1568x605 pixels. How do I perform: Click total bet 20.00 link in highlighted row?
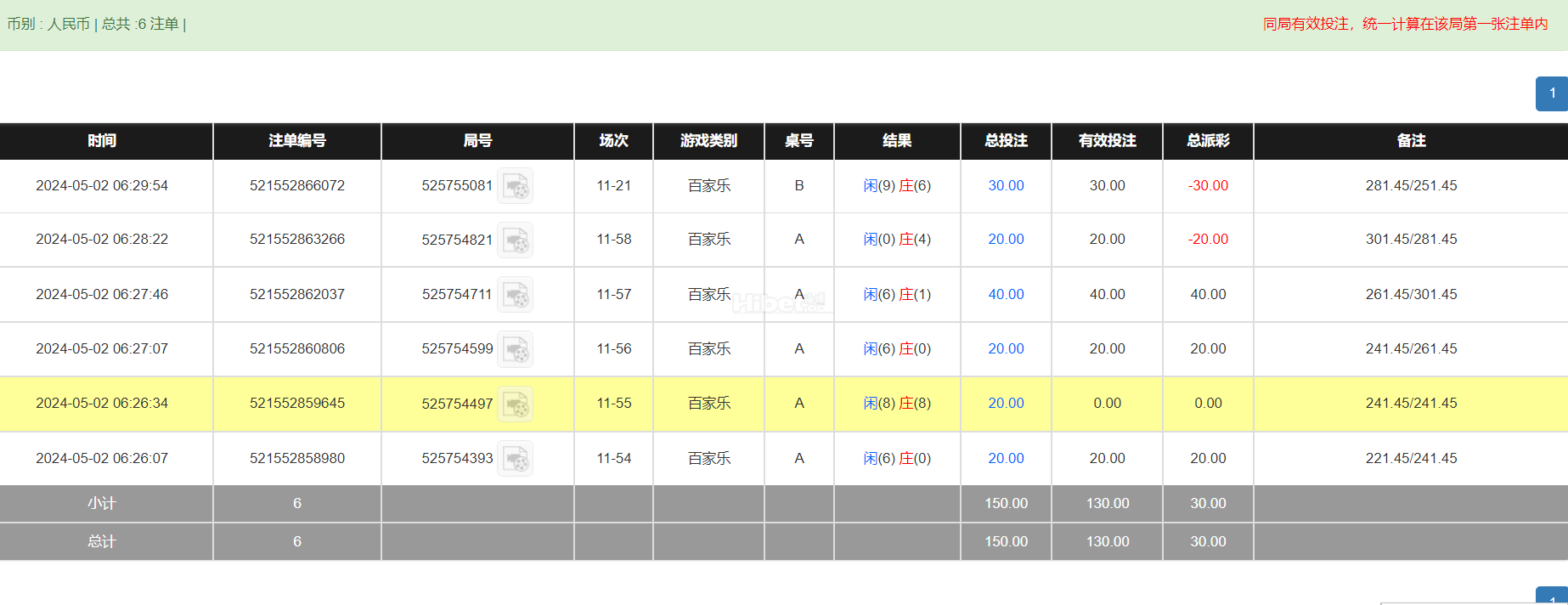[x=1006, y=403]
